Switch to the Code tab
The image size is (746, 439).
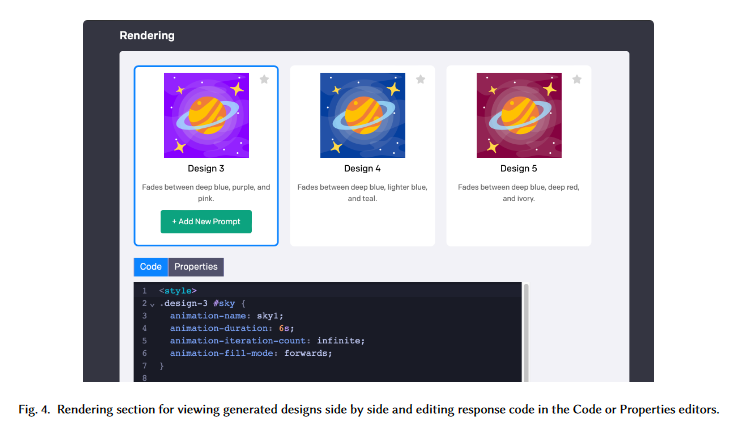point(150,267)
